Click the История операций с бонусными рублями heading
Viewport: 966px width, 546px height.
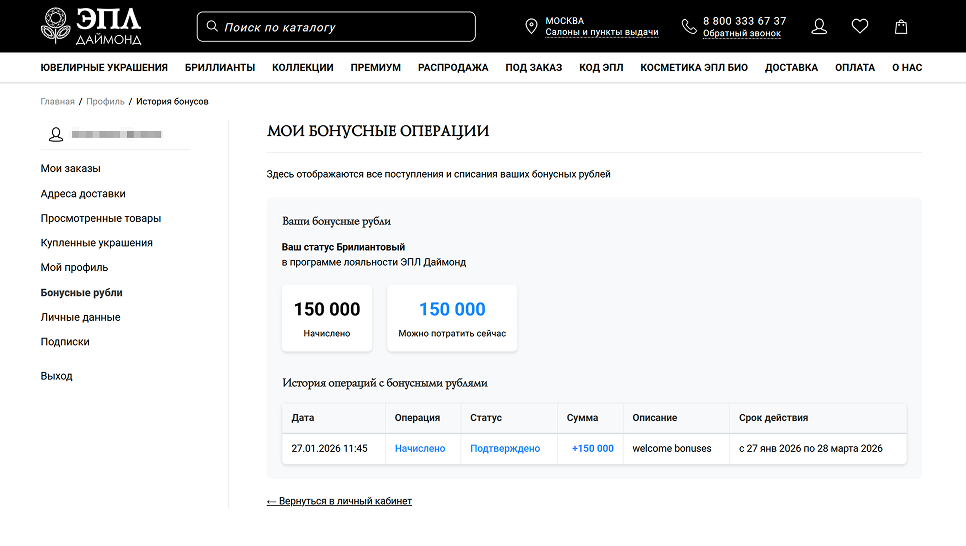pos(384,383)
